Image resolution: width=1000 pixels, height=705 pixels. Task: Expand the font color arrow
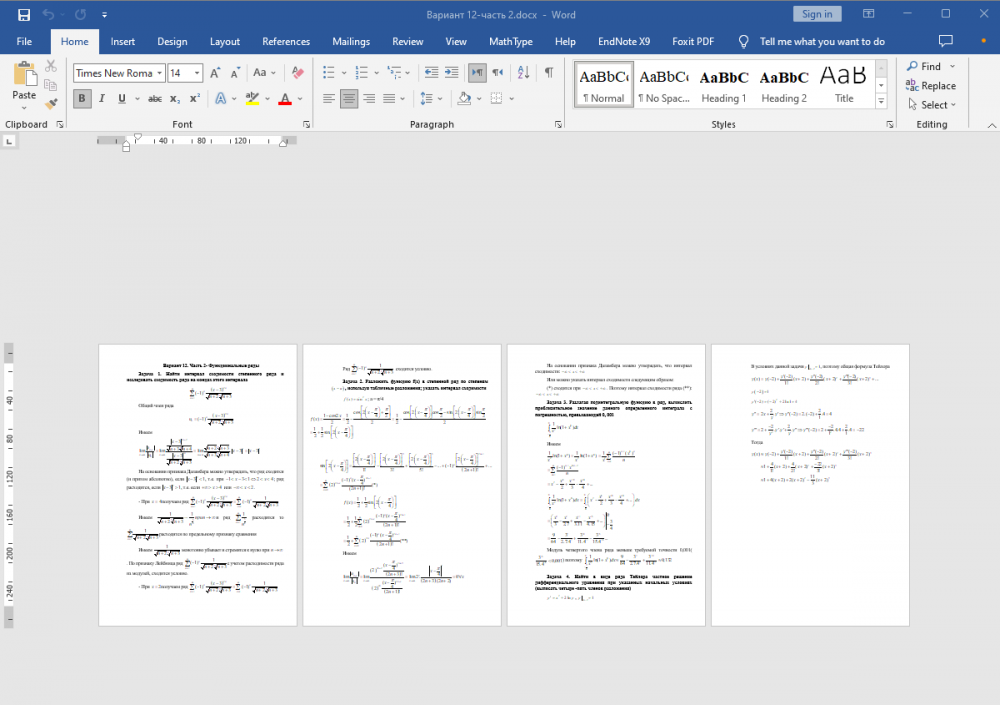pos(300,99)
